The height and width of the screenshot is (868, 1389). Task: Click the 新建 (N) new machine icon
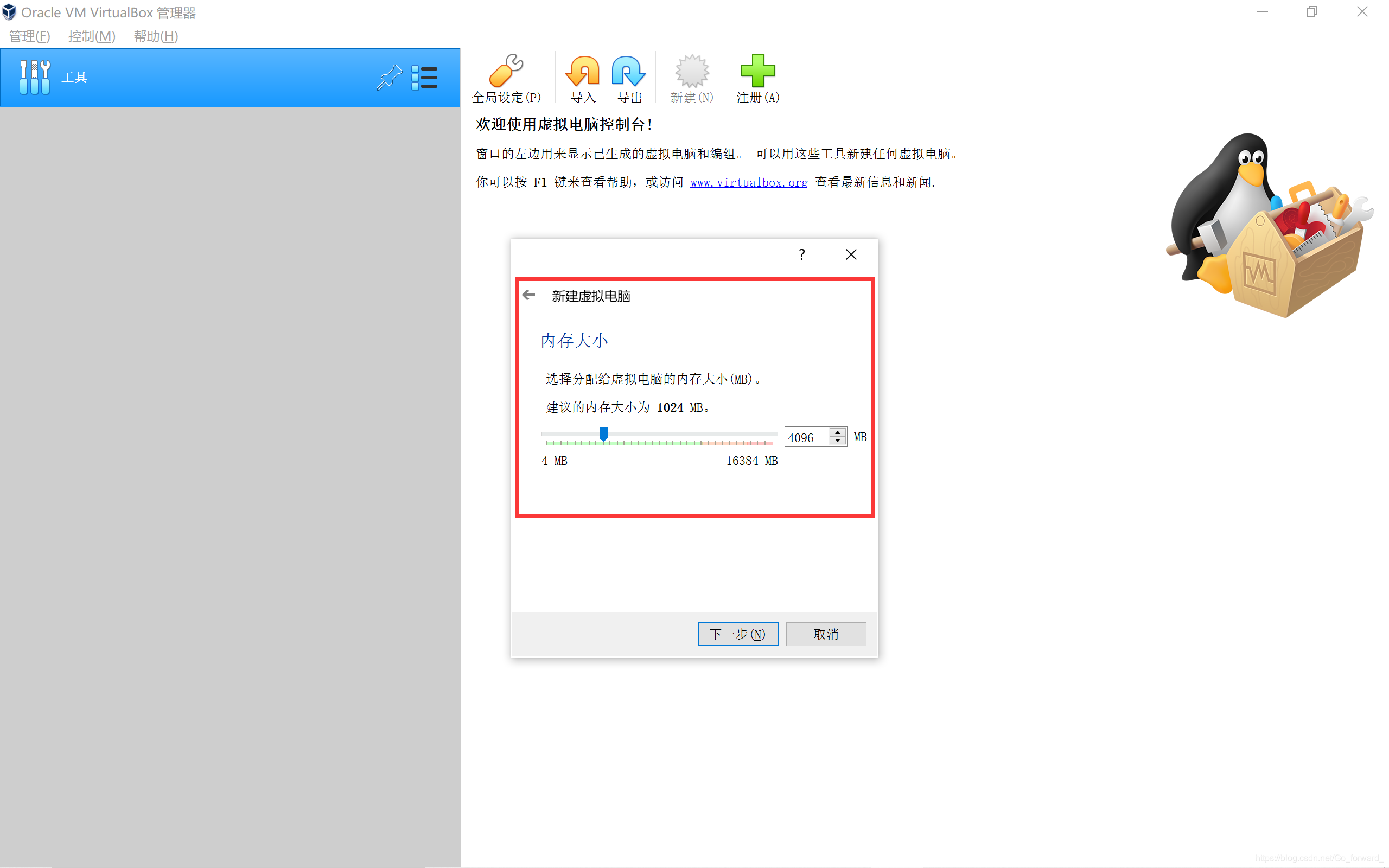click(692, 79)
